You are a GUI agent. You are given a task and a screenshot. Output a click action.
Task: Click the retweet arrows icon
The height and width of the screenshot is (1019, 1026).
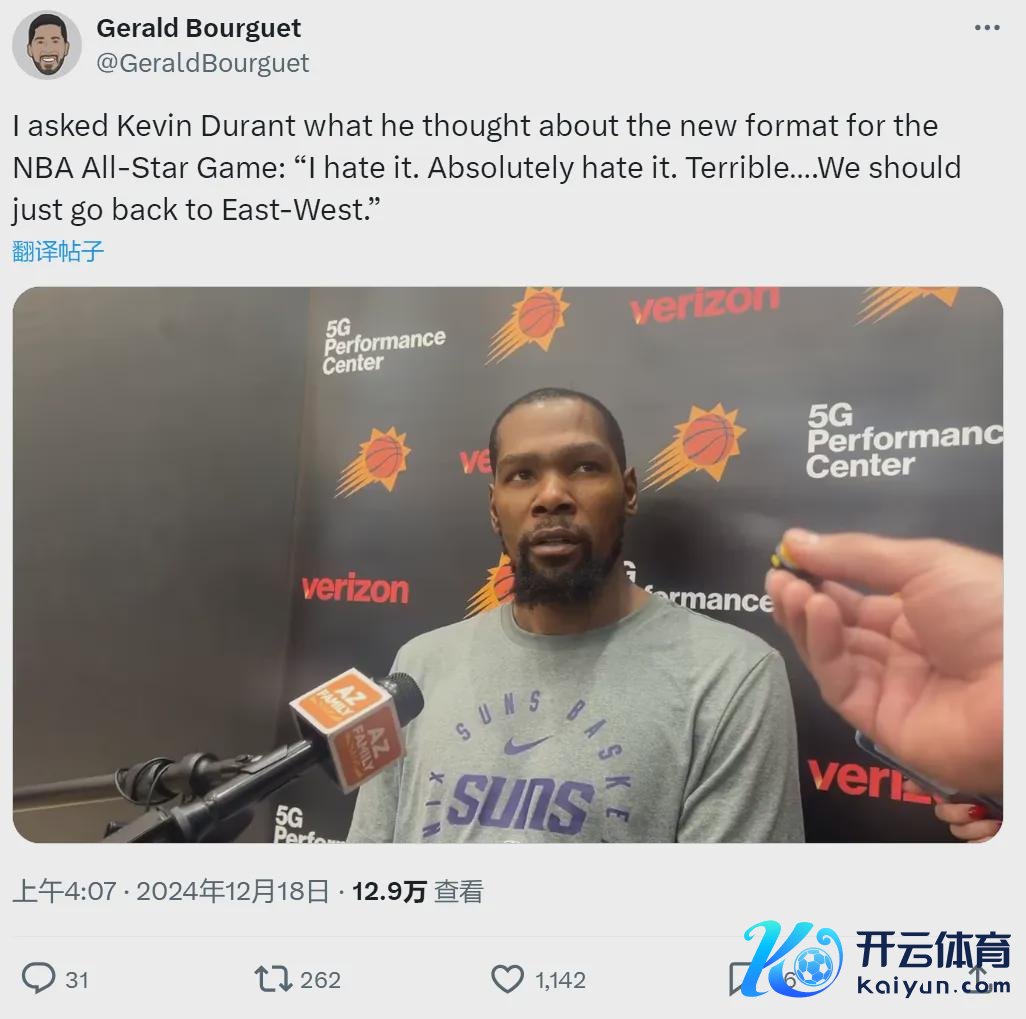pyautogui.click(x=273, y=979)
